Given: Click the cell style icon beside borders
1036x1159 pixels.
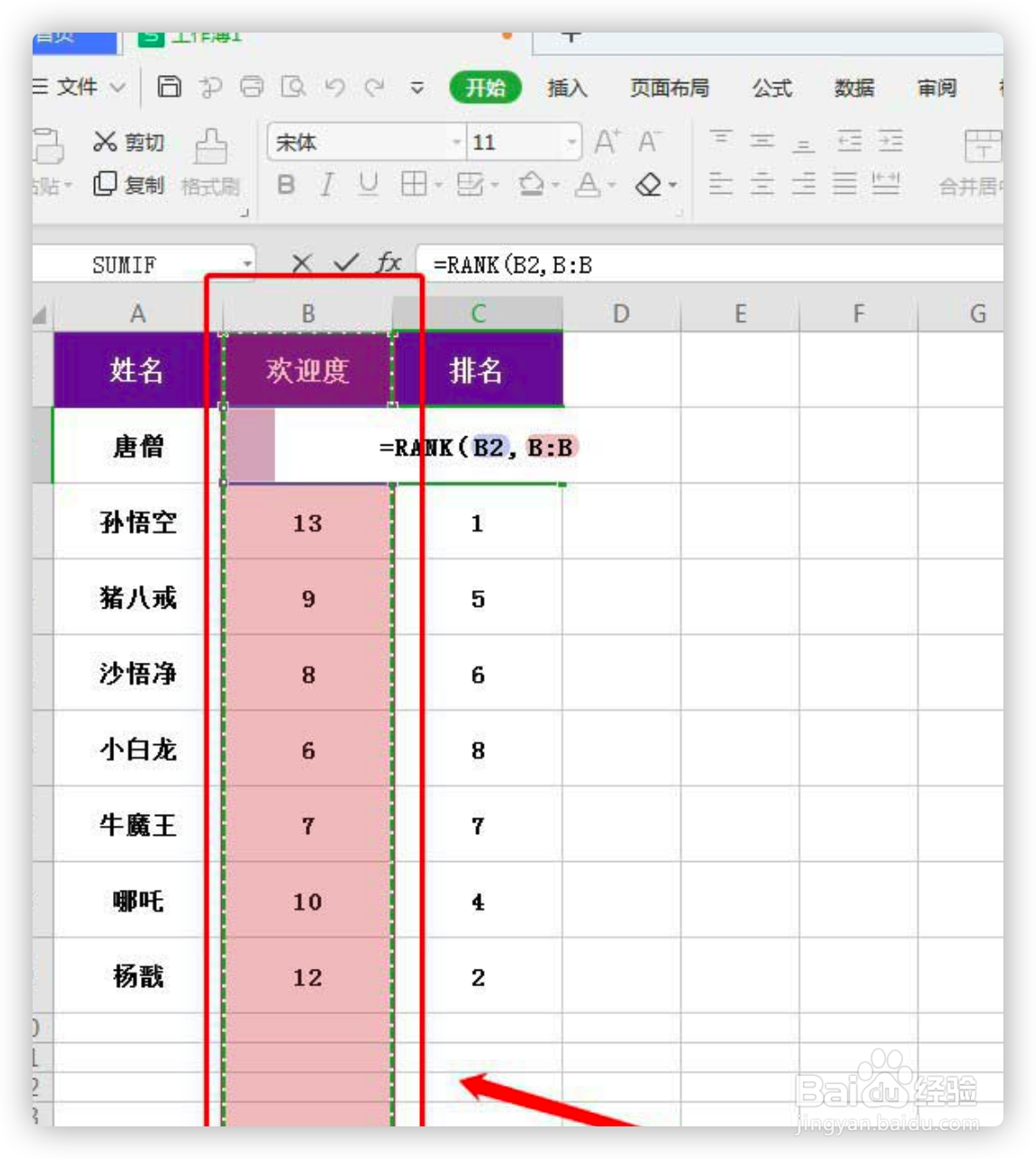Looking at the screenshot, I should coord(470,185).
